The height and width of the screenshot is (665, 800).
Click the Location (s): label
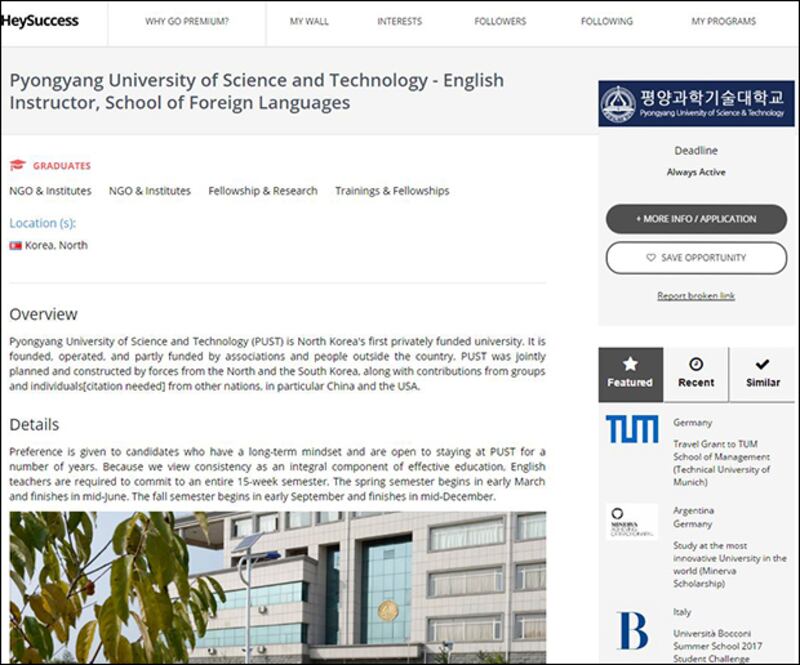(42, 223)
